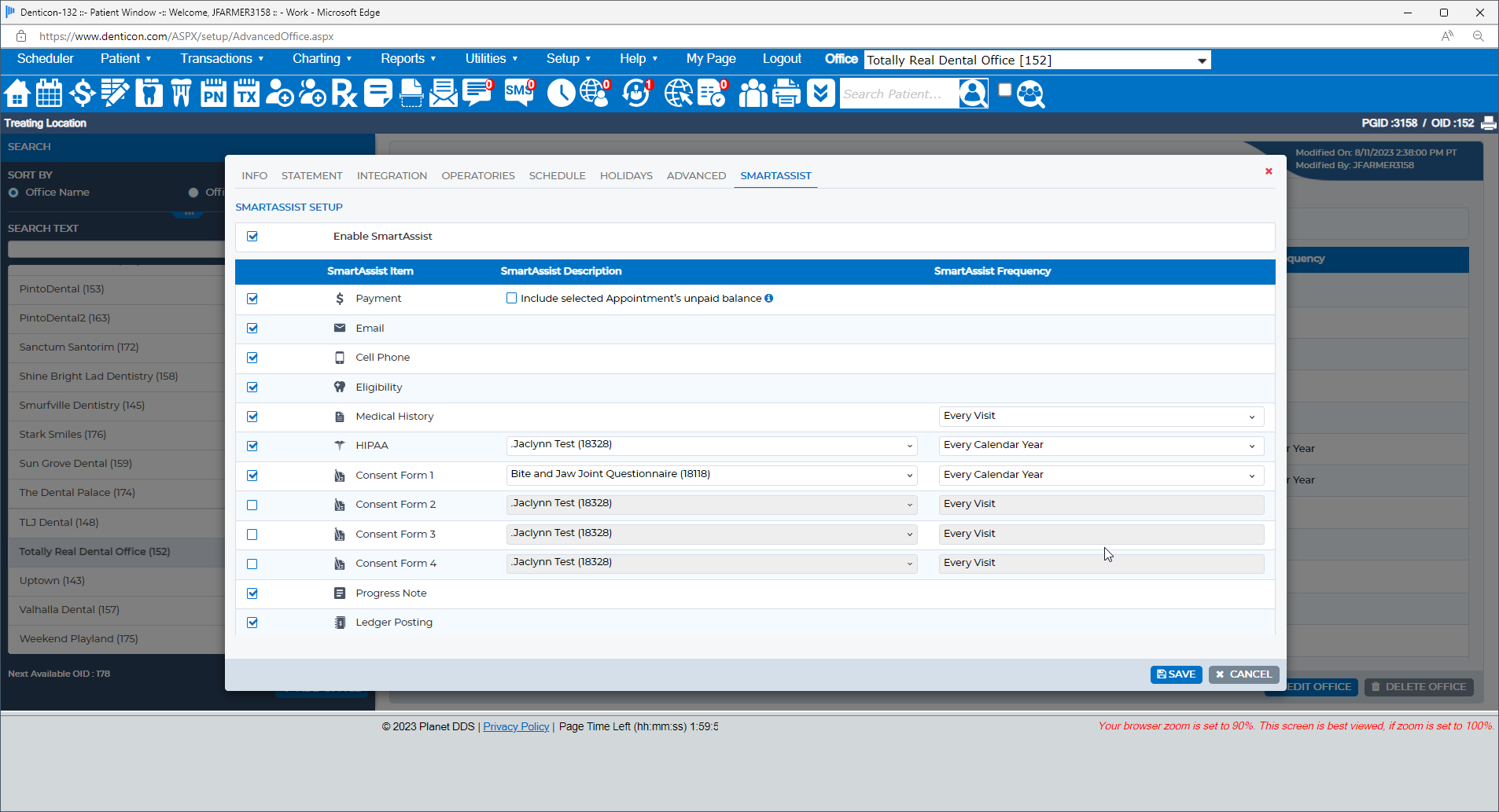Open the SMS messages icon
The height and width of the screenshot is (812, 1499).
coord(519,94)
